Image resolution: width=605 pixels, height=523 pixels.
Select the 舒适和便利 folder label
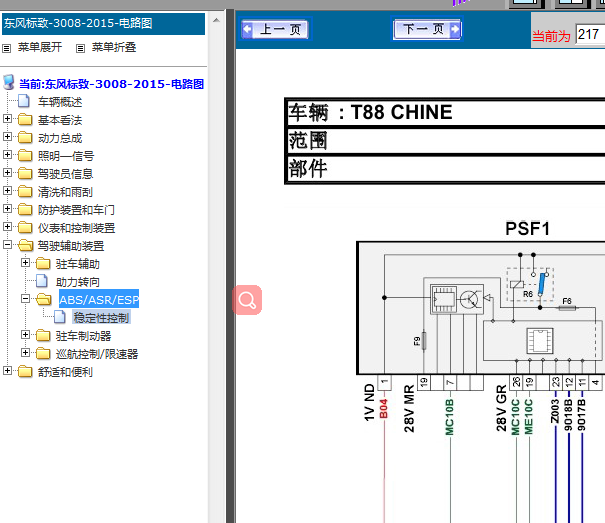(x=65, y=372)
